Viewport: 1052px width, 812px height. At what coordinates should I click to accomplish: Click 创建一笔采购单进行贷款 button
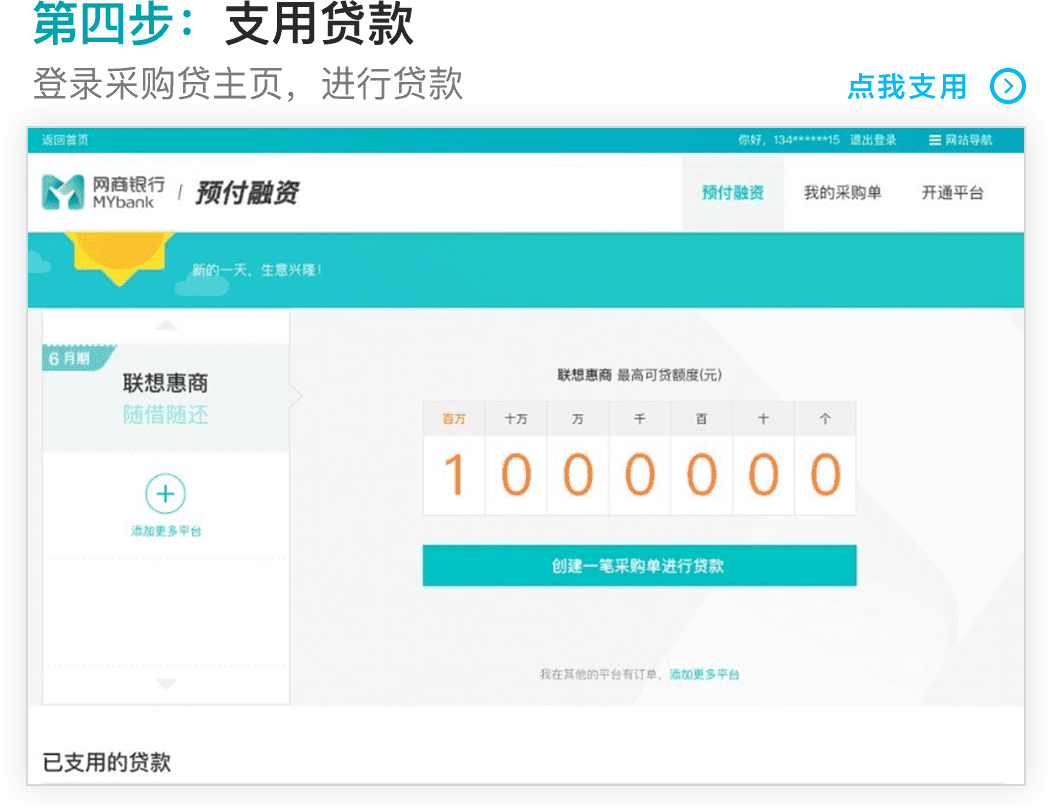point(639,566)
